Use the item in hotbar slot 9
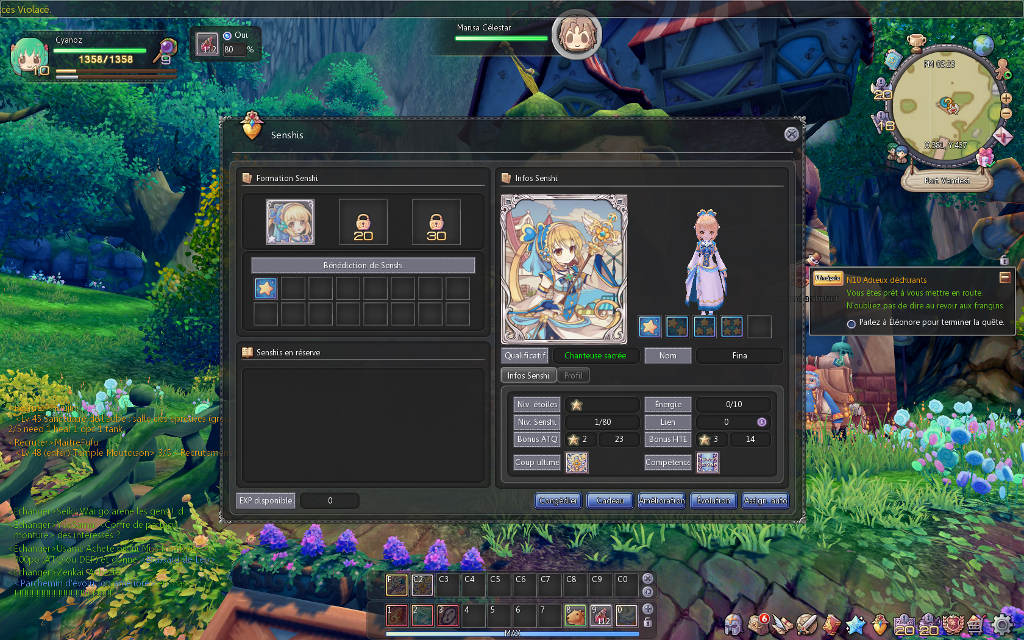1024x640 pixels. coord(601,615)
